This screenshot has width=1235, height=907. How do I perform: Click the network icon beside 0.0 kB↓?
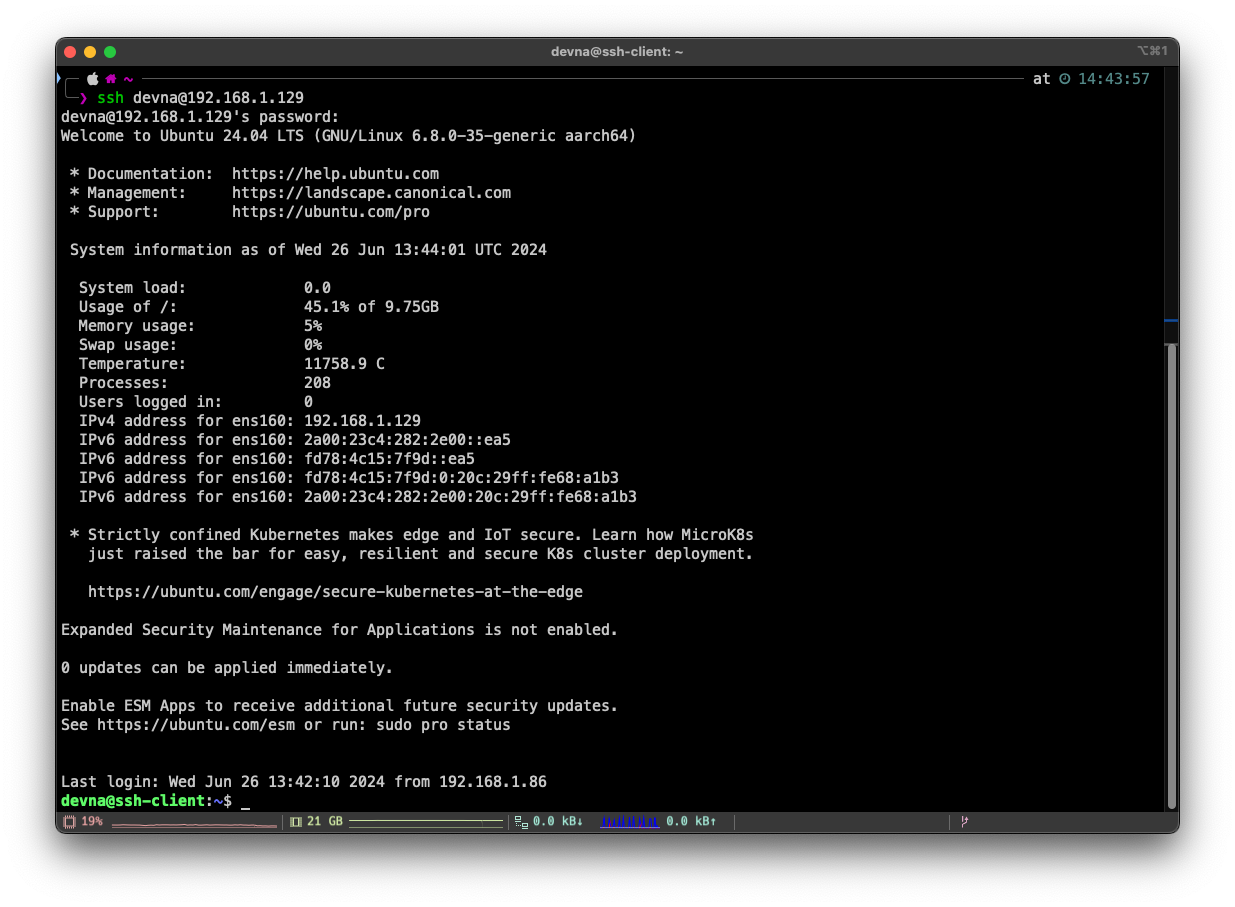pyautogui.click(x=521, y=821)
